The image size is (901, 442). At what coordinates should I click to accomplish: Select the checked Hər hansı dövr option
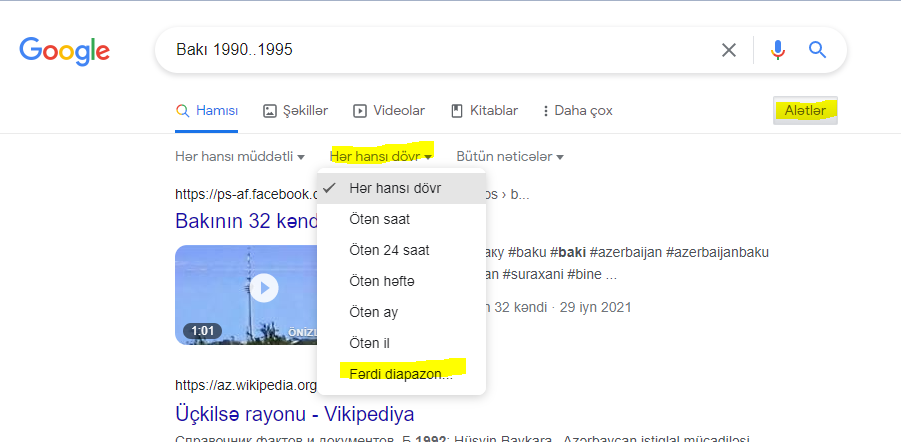(x=395, y=188)
